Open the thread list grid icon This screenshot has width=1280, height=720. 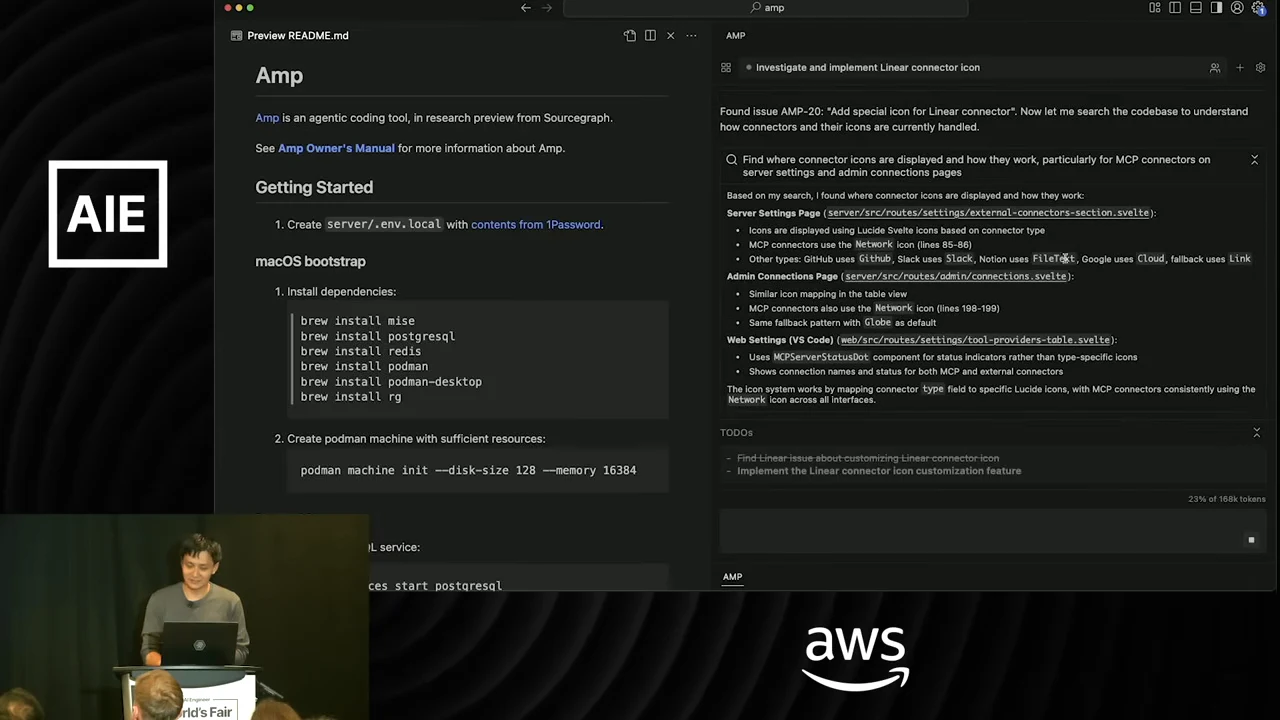(x=726, y=68)
